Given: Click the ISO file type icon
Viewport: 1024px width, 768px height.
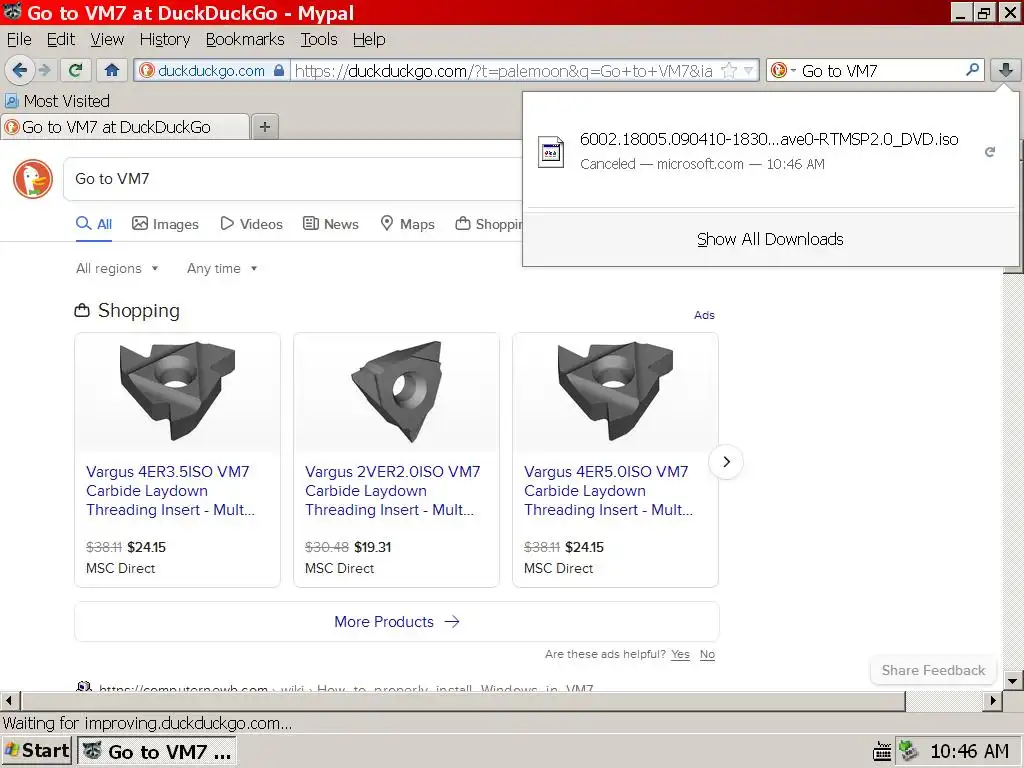Looking at the screenshot, I should [x=551, y=152].
